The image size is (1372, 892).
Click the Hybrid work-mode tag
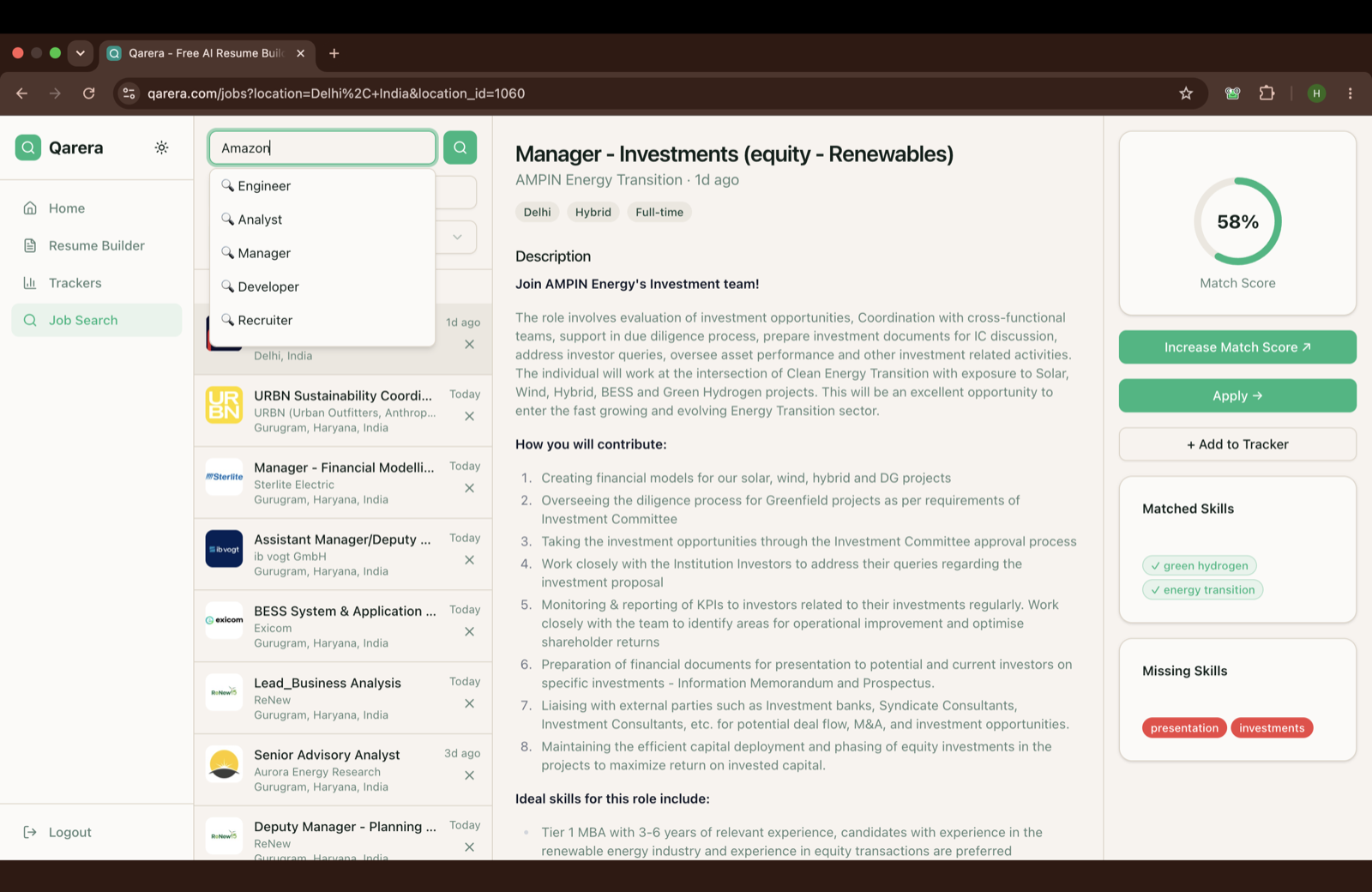593,212
